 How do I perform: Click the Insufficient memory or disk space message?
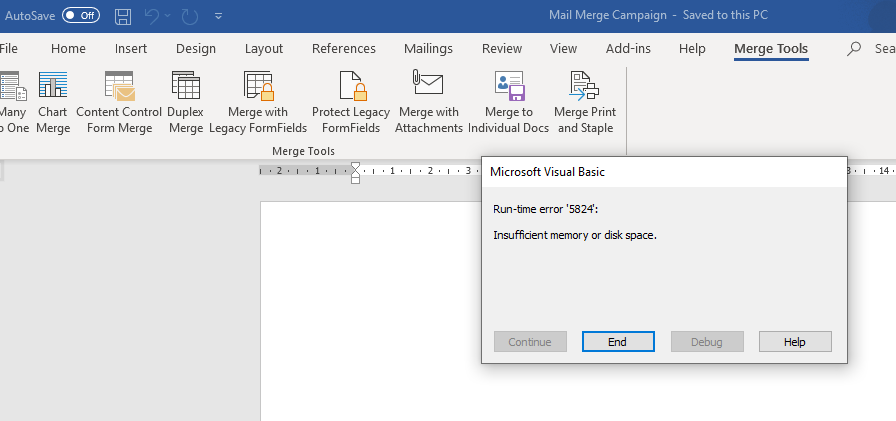tap(575, 235)
